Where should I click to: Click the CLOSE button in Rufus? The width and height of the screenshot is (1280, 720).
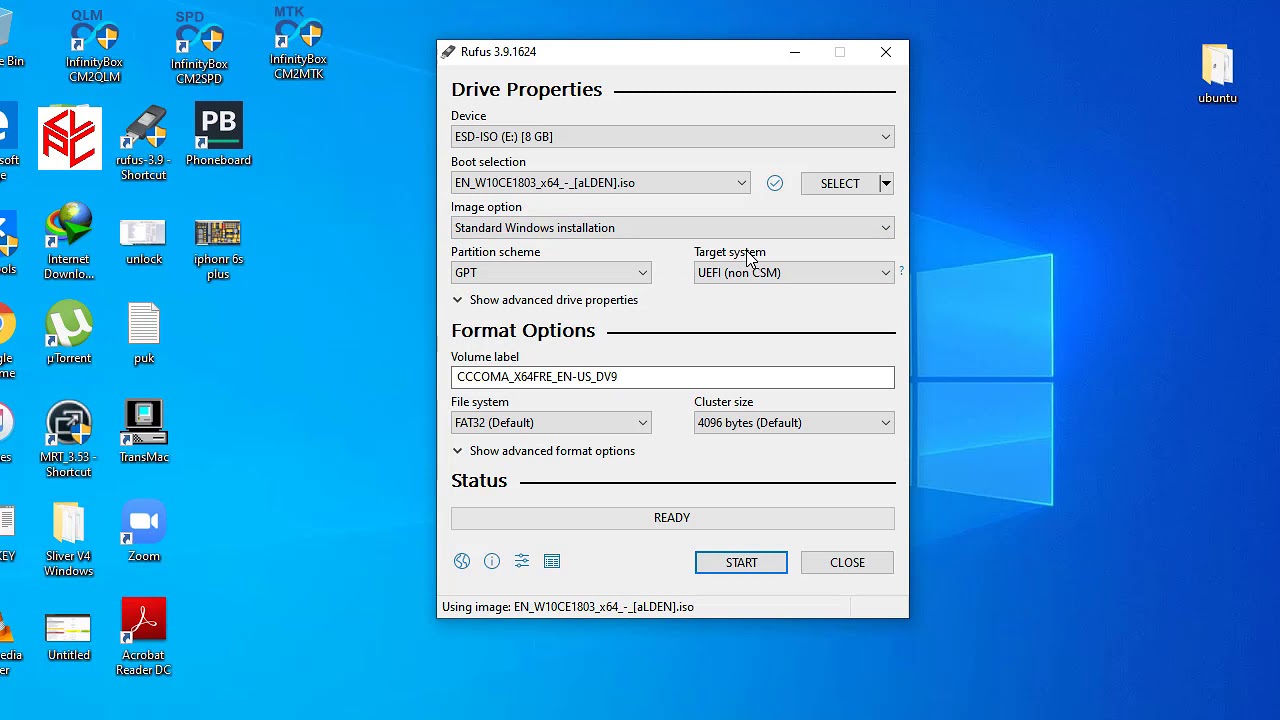click(847, 563)
